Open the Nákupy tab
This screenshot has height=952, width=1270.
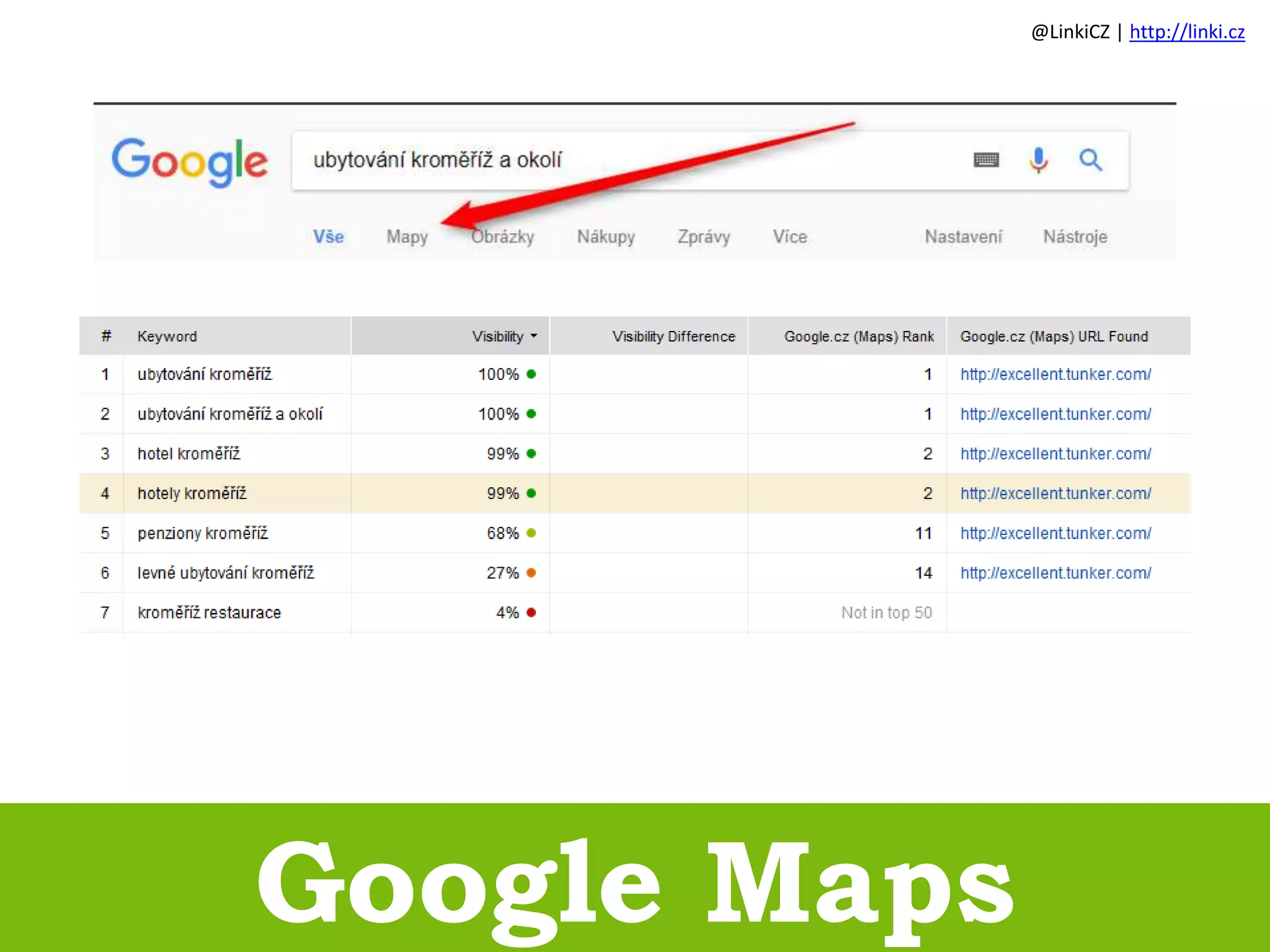606,237
